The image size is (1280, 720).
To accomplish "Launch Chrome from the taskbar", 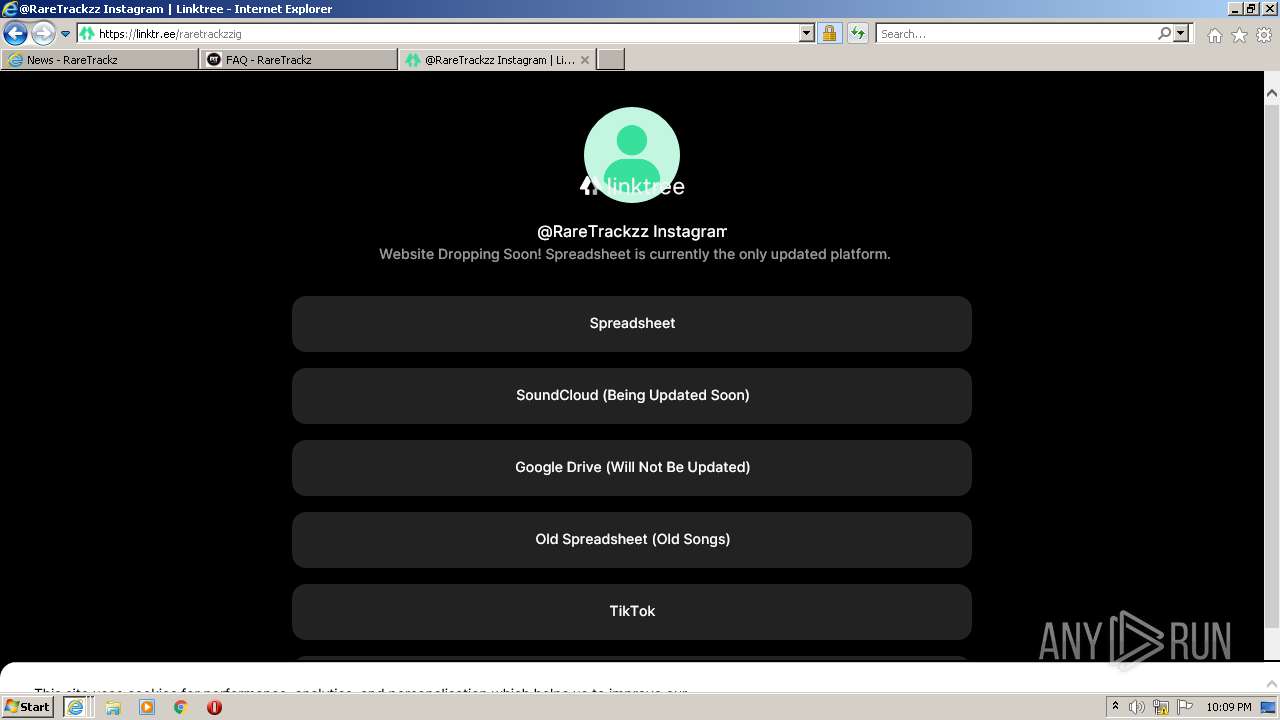I will 181,707.
